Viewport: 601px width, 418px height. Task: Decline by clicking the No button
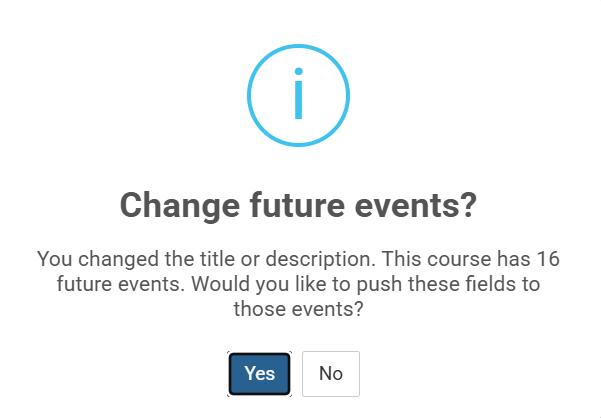(x=331, y=374)
